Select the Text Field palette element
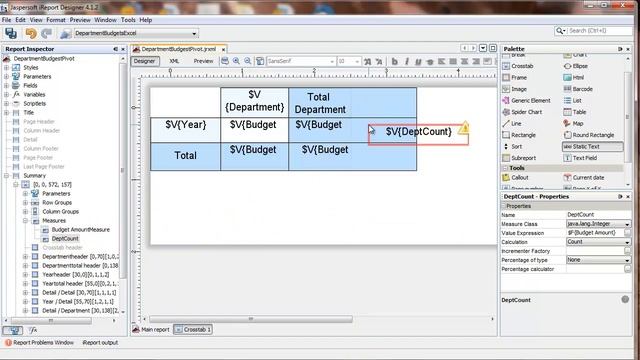The height and width of the screenshot is (360, 640). (x=580, y=158)
